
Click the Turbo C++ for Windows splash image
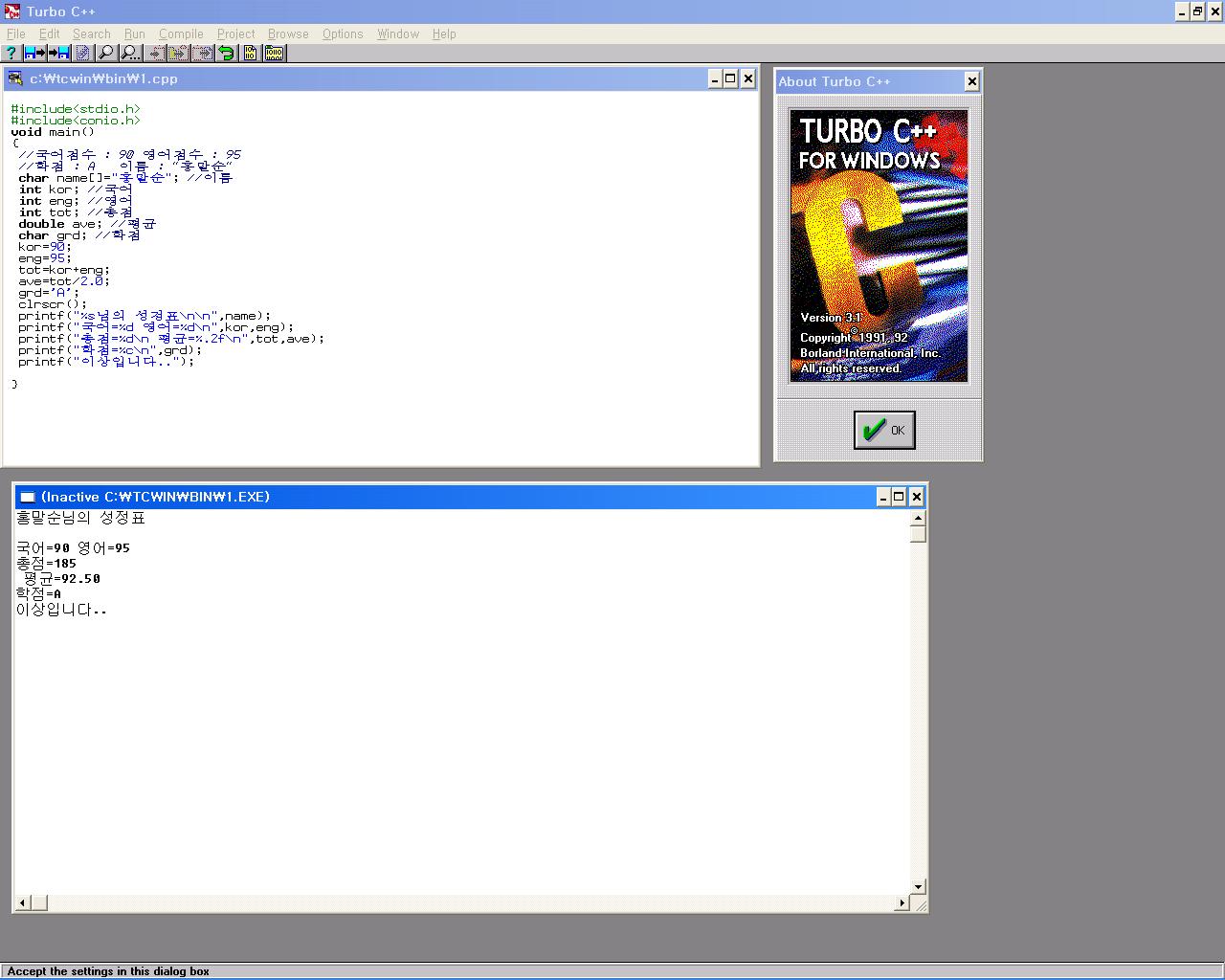(879, 246)
